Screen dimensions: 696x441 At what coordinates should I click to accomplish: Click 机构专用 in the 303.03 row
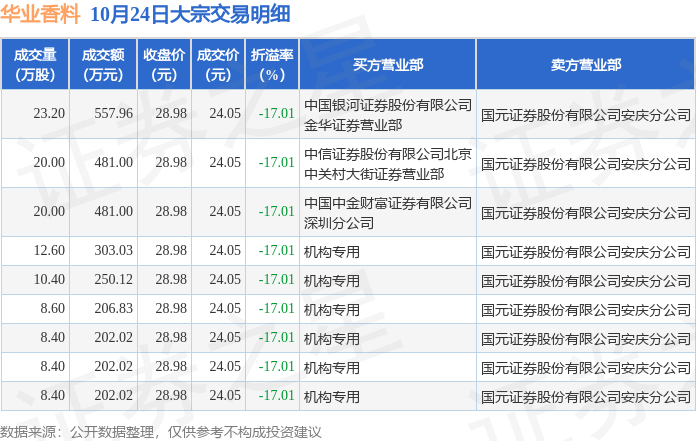332,252
